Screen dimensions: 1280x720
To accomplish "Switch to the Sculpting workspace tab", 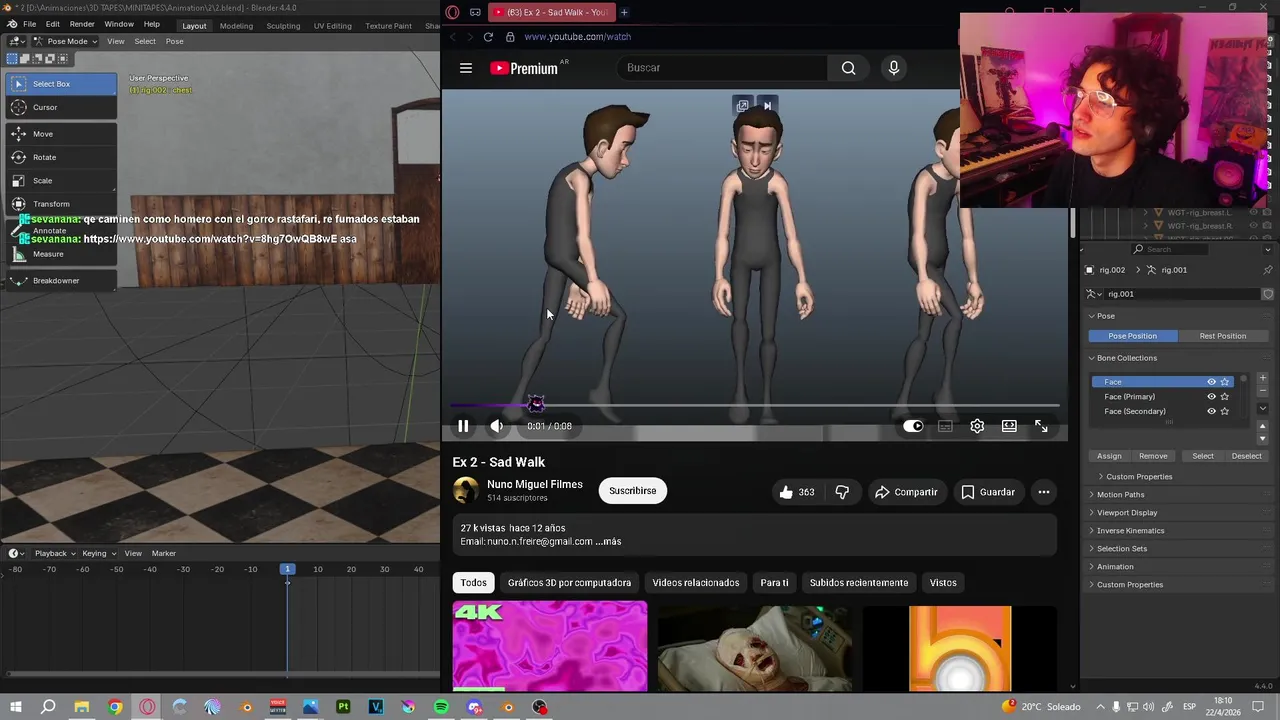I will 283,25.
